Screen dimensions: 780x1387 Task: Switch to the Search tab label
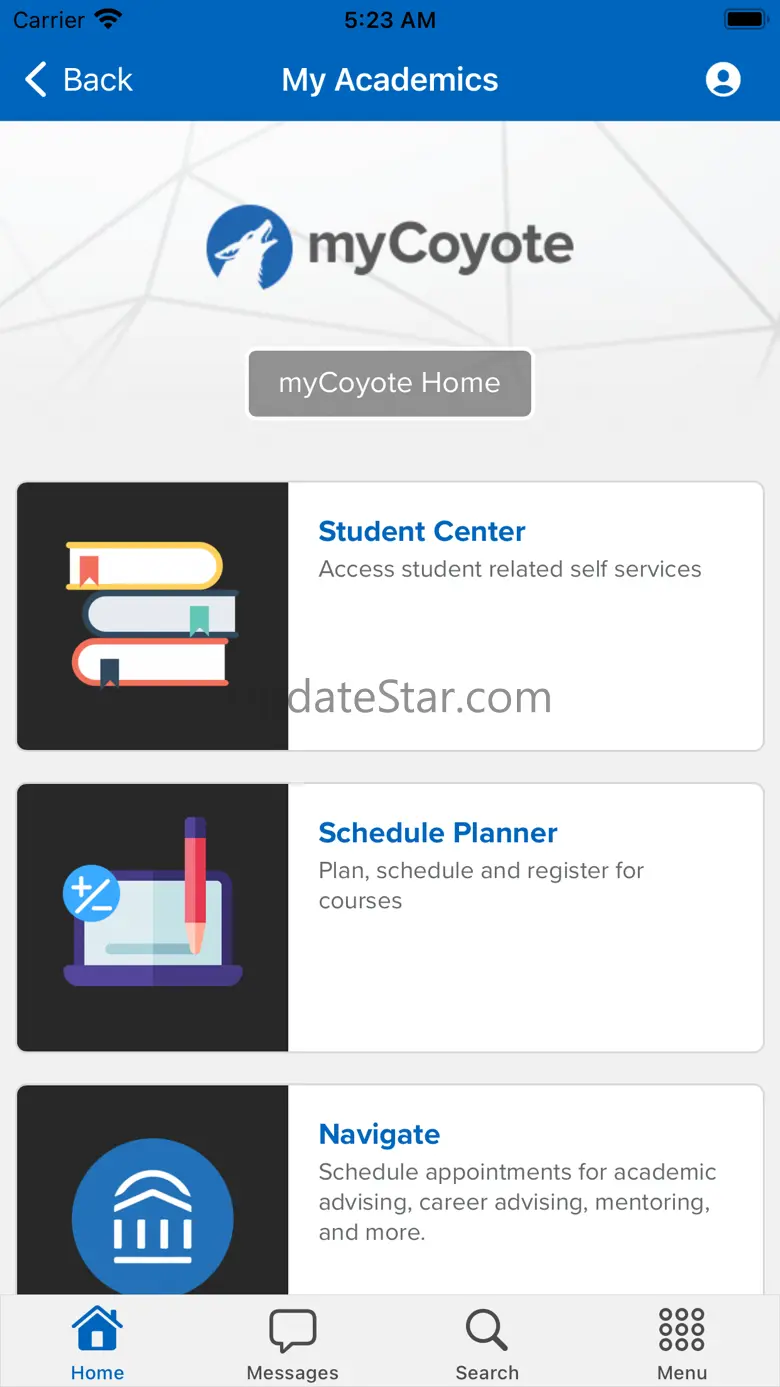point(487,1373)
